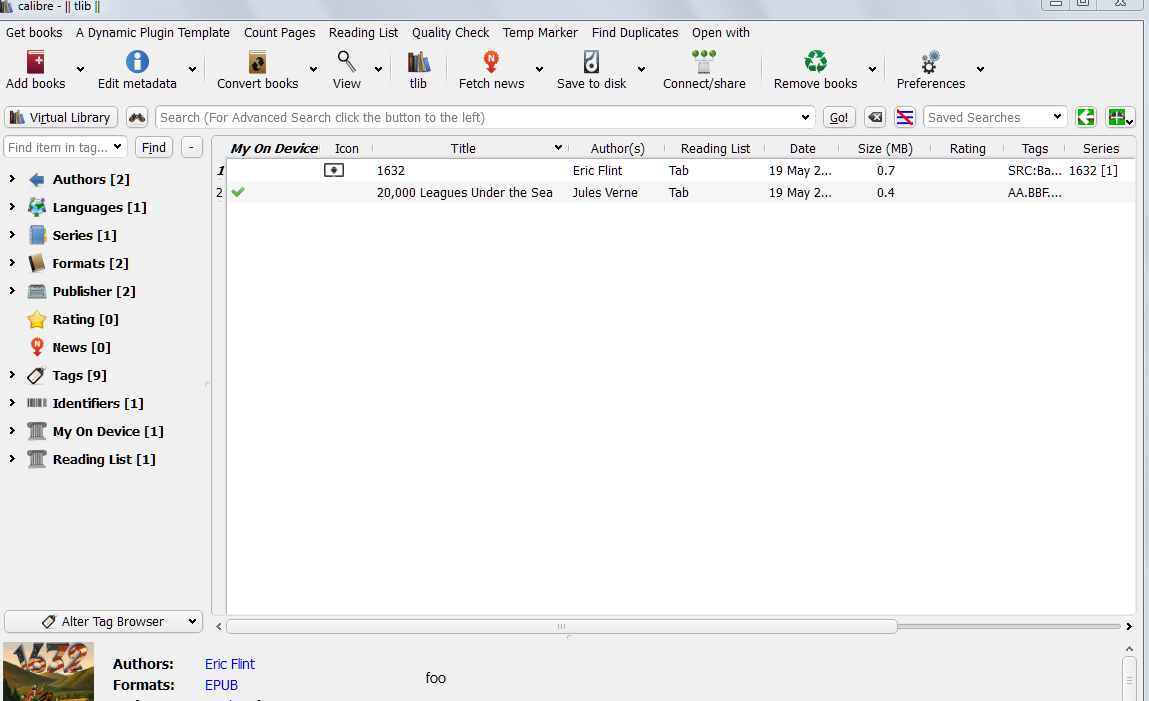Sort by the Title column header
1149x701 pixels.
click(x=462, y=148)
